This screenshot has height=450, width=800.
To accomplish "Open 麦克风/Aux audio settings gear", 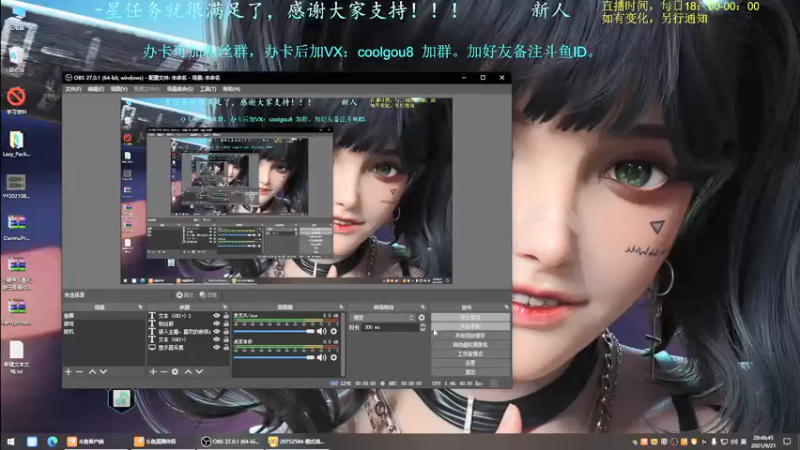I will click(x=334, y=332).
